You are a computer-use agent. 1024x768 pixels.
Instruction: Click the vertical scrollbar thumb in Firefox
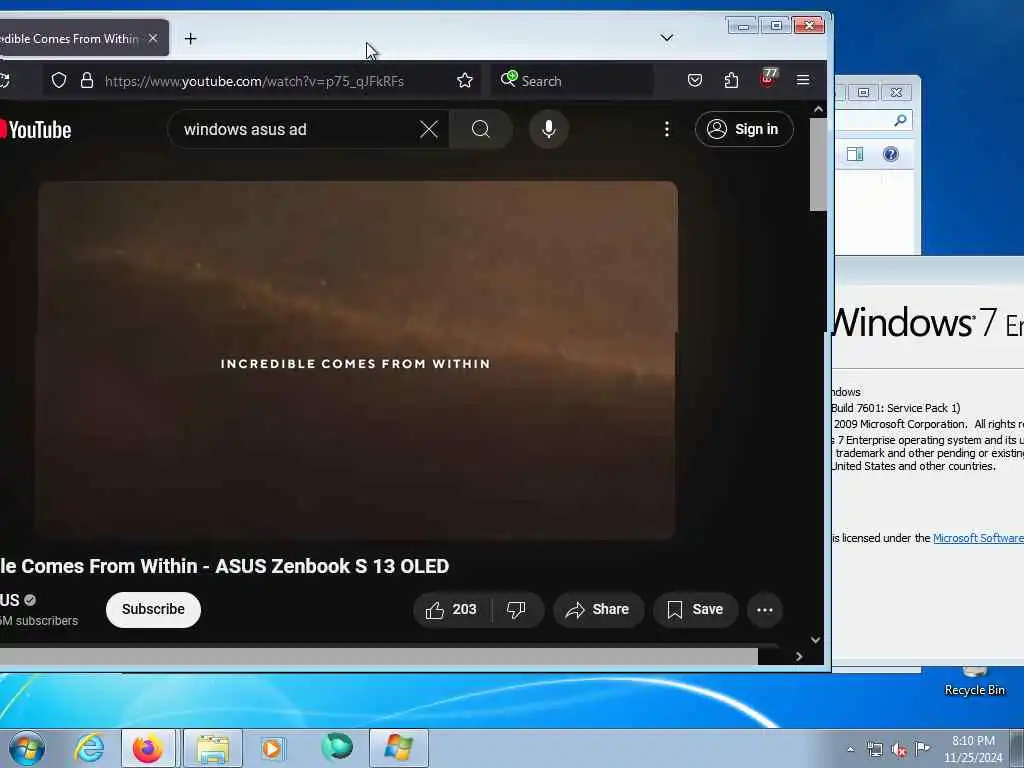tap(818, 165)
